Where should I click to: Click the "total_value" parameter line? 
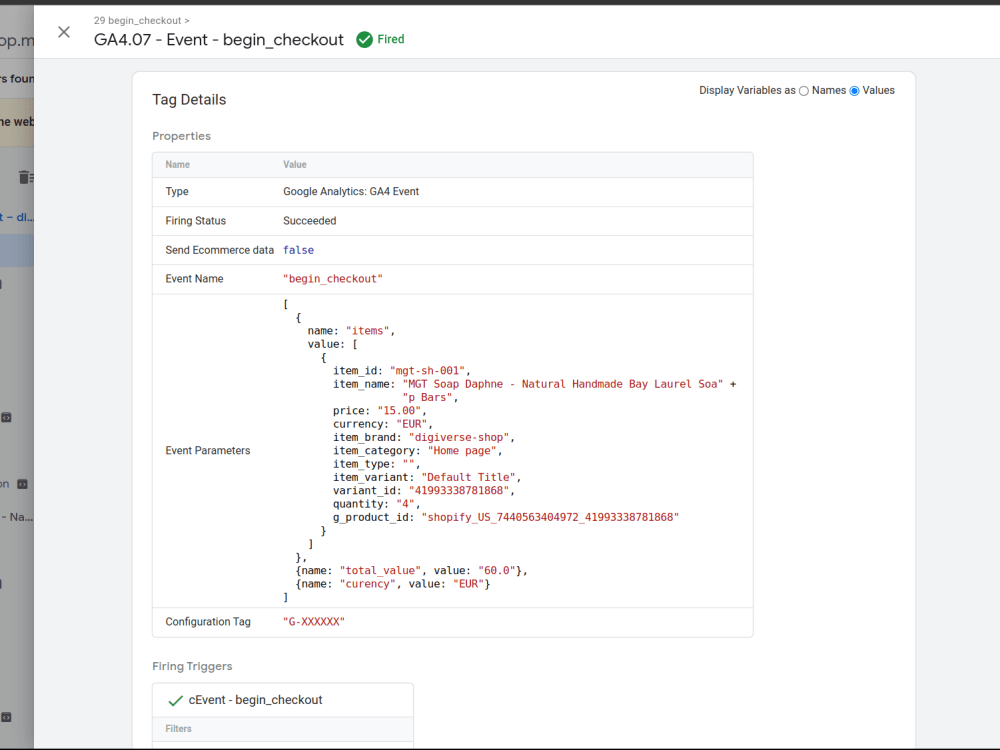(x=411, y=571)
